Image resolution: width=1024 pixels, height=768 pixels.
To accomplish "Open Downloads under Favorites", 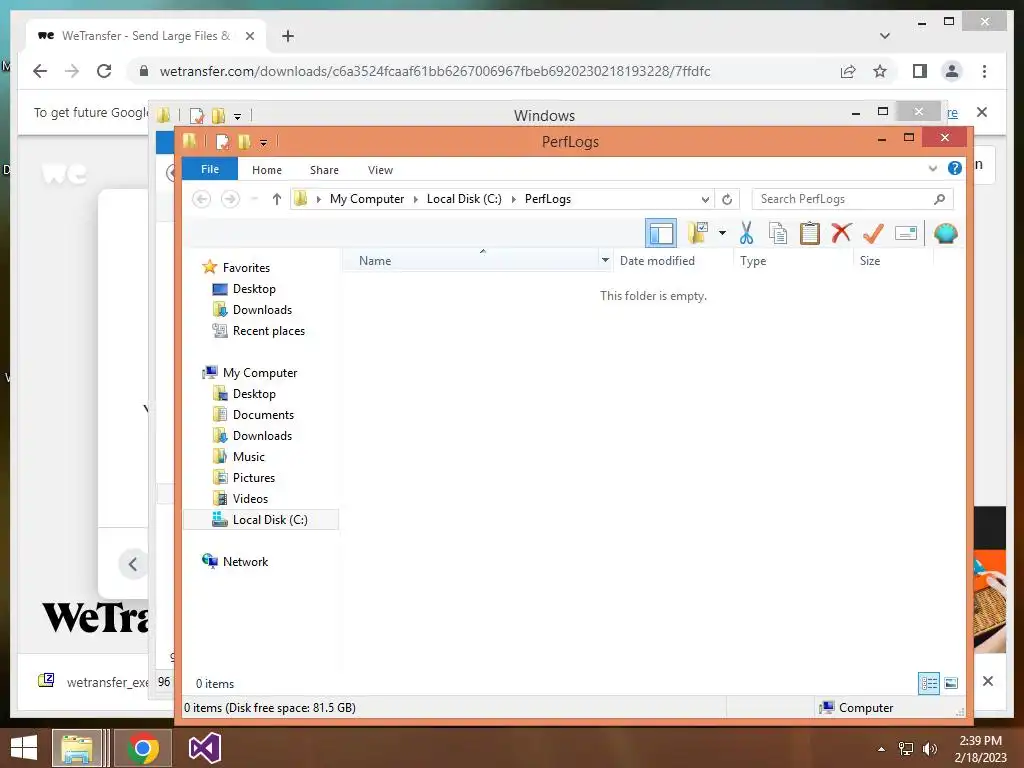I will pyautogui.click(x=253, y=310).
